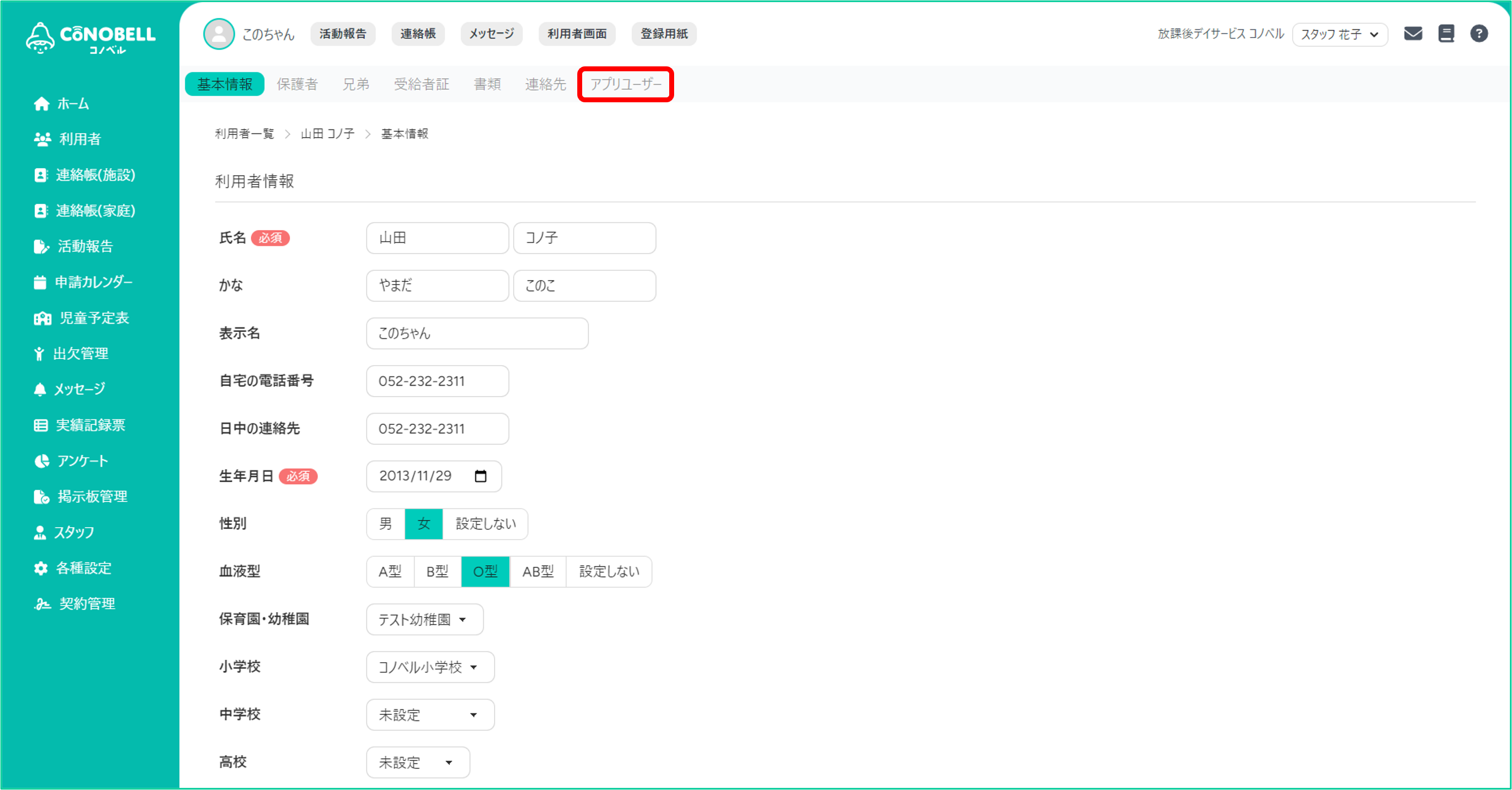Image resolution: width=1512 pixels, height=790 pixels.
Task: Select 男 for 性別
Action: tap(386, 523)
